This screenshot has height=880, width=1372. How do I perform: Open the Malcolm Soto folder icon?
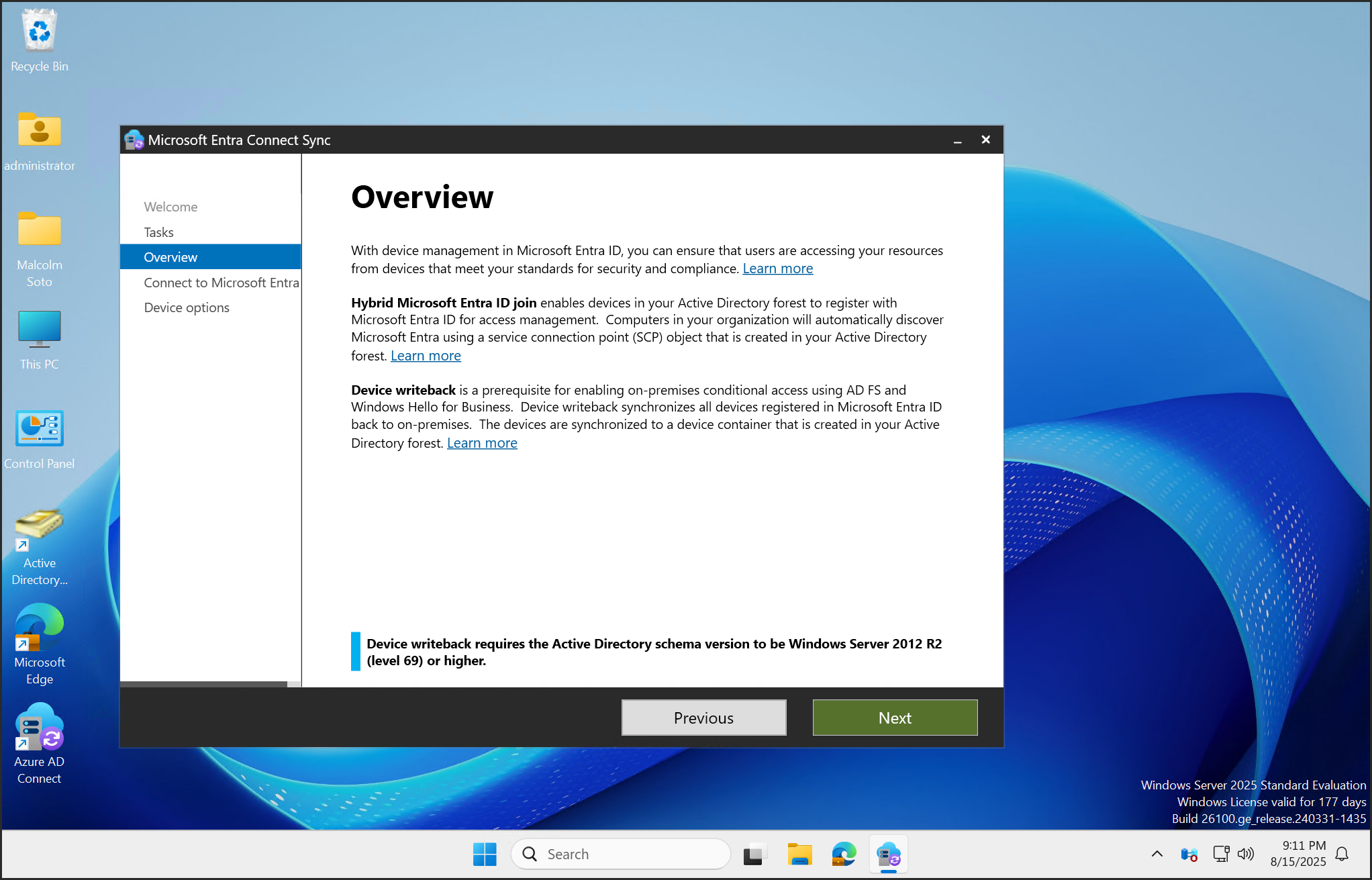click(x=40, y=230)
